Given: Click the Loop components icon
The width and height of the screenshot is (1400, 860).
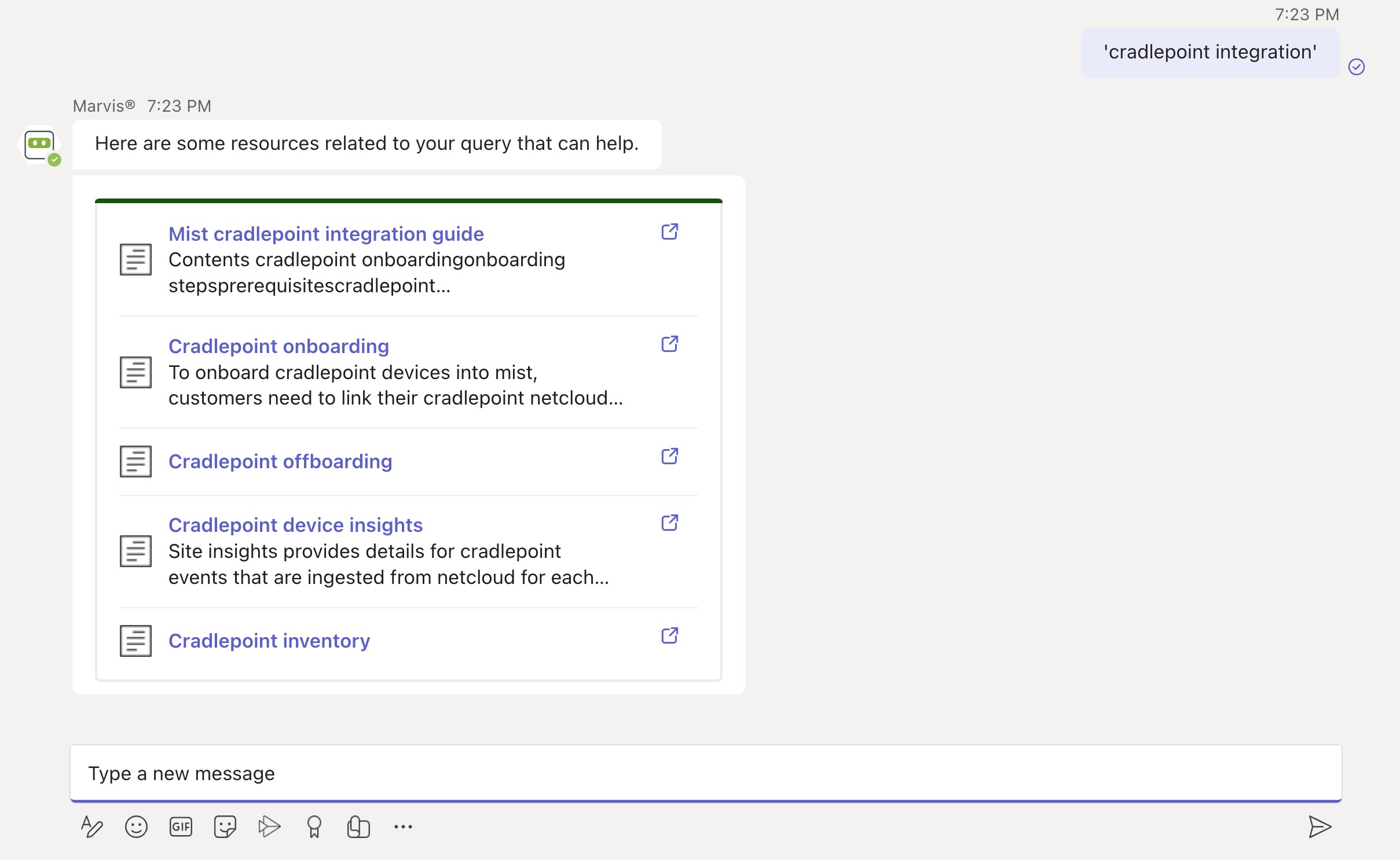Looking at the screenshot, I should coord(358,826).
